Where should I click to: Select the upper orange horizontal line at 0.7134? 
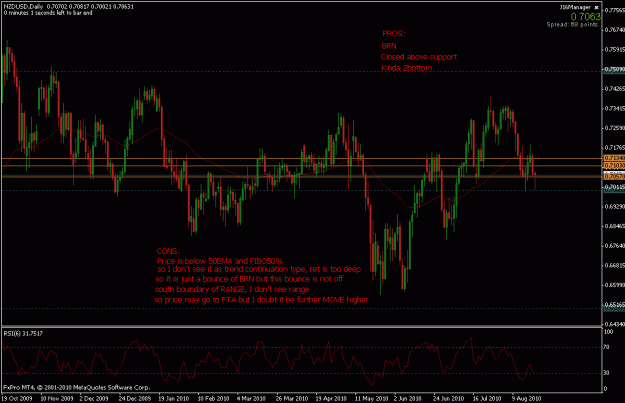click(301, 159)
